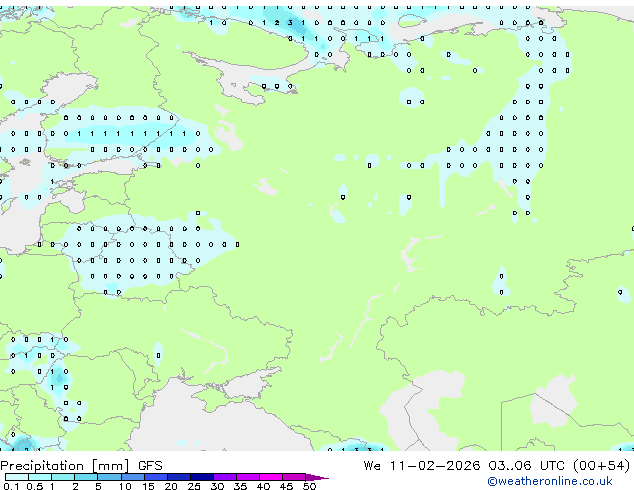The image size is (634, 490).
Task: Click the "GFS" model label
Action: [x=150, y=466]
